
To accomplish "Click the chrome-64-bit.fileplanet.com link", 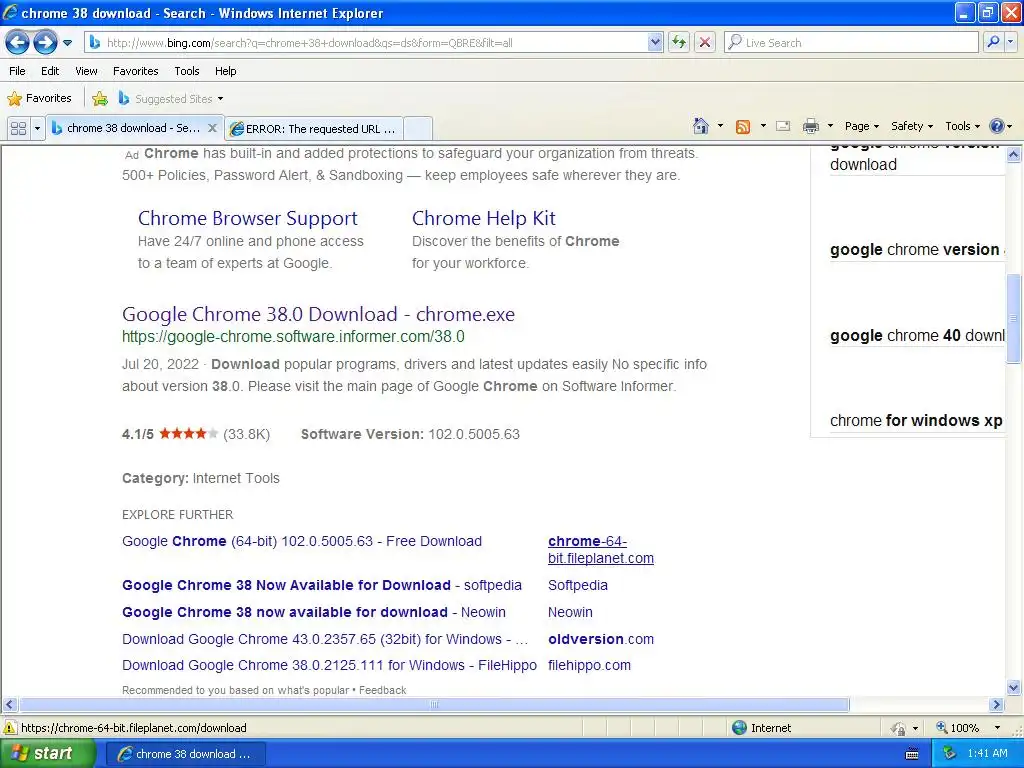I will [x=600, y=550].
